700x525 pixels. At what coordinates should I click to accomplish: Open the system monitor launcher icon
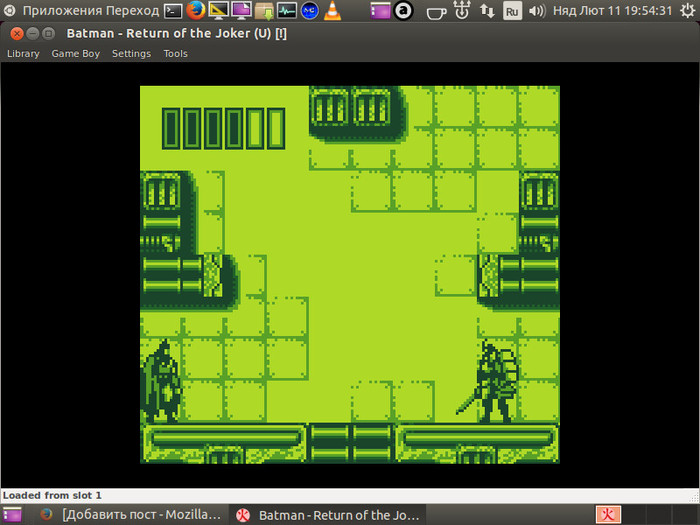coord(287,11)
